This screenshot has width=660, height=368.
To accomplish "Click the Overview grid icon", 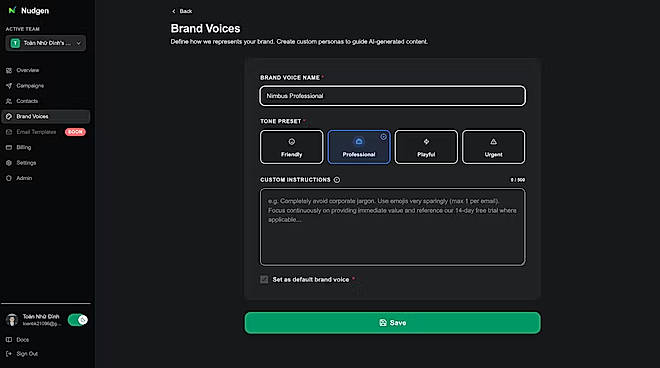I will [x=9, y=70].
